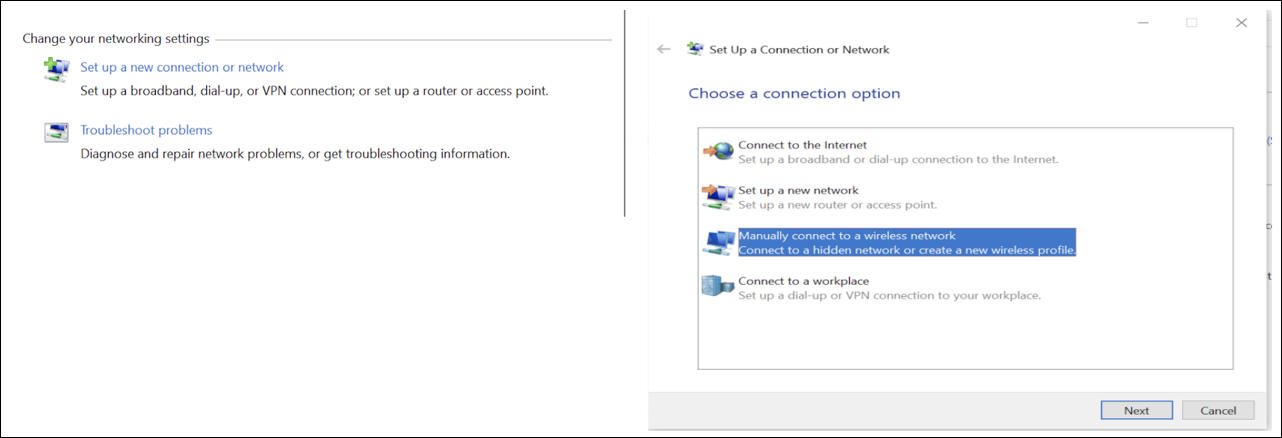1282x438 pixels.
Task: Click the monitor icon for Manually connect wireless
Action: (718, 243)
